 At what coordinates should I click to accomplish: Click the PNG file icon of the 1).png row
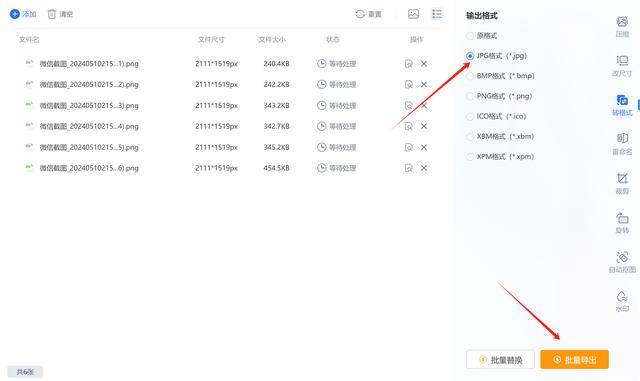29,63
